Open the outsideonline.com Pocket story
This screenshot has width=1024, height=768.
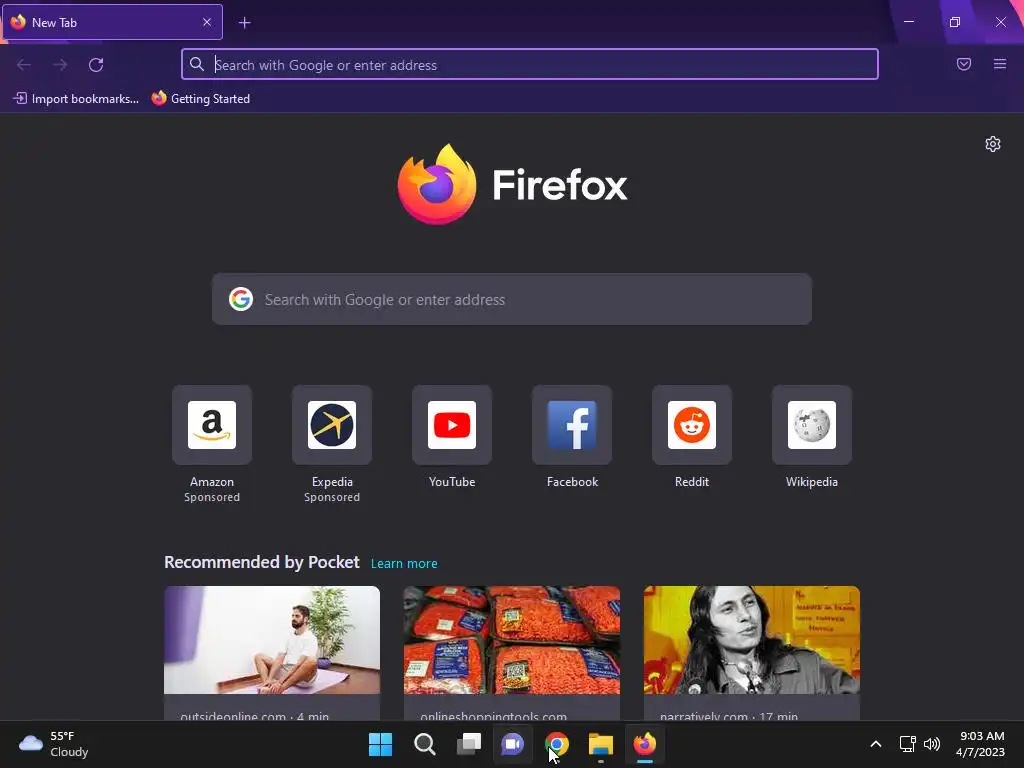coord(272,653)
